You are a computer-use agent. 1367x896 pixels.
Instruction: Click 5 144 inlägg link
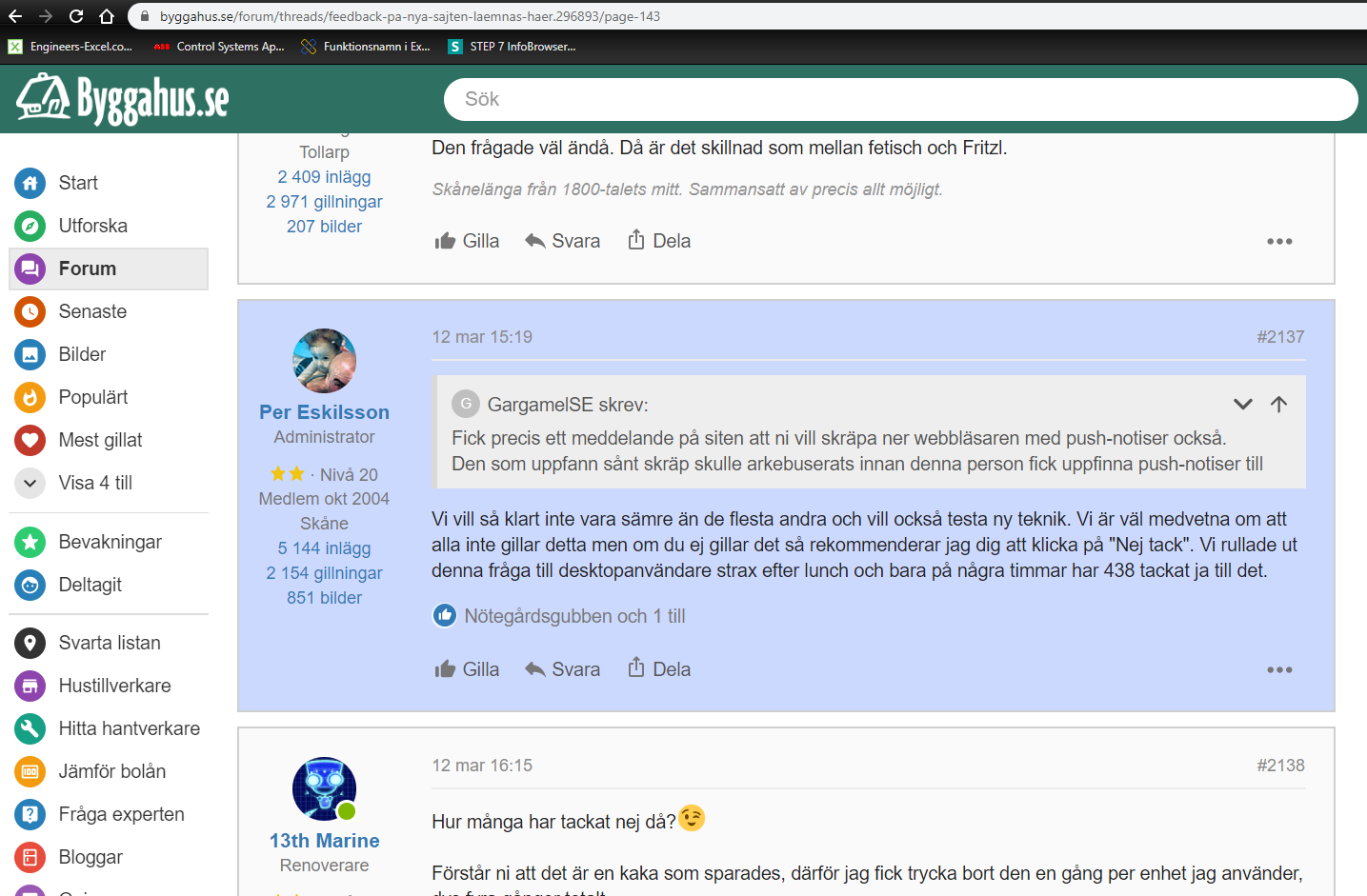324,548
